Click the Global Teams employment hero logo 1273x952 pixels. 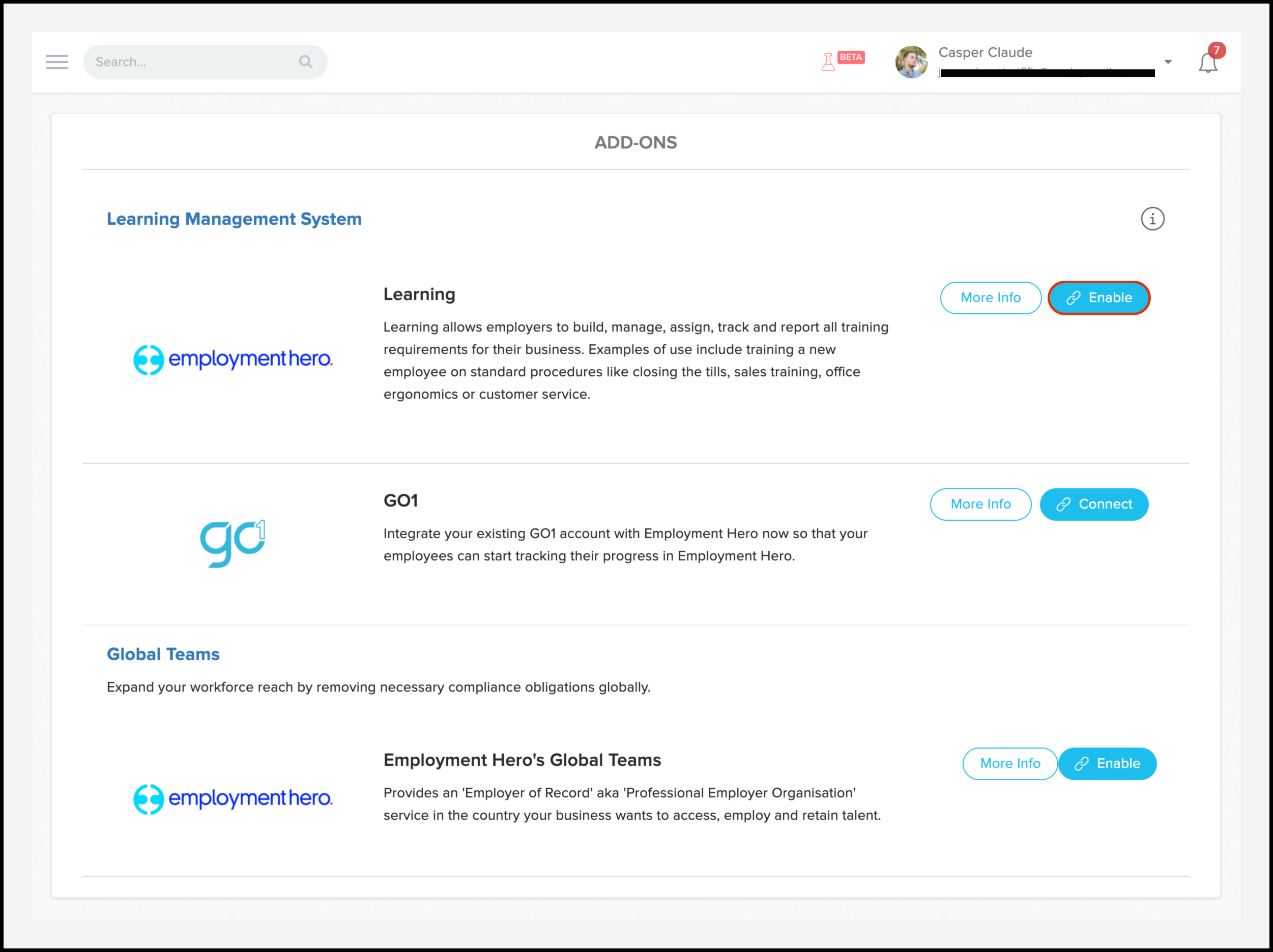point(233,798)
